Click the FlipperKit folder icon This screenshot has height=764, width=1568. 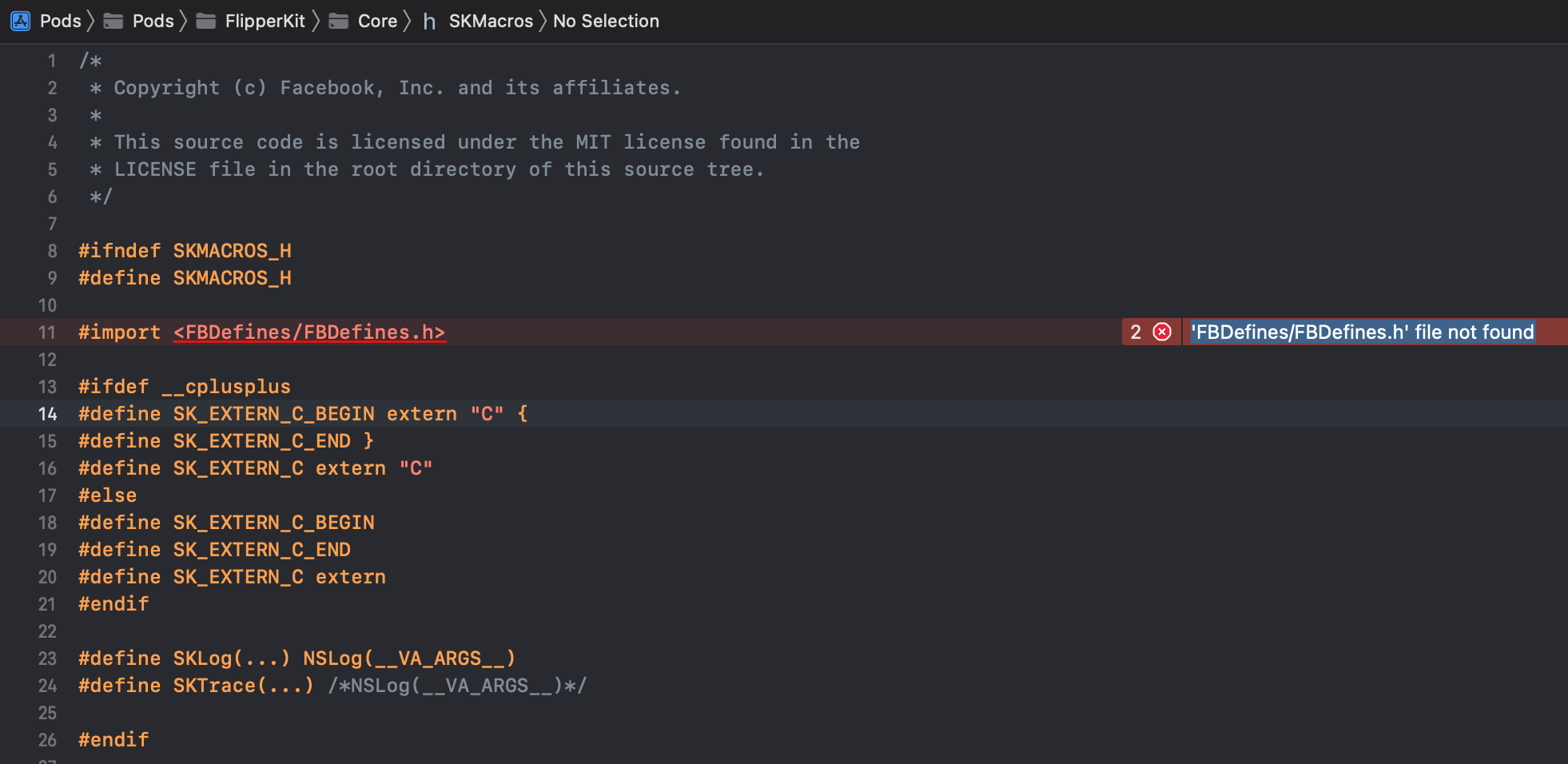(x=208, y=21)
